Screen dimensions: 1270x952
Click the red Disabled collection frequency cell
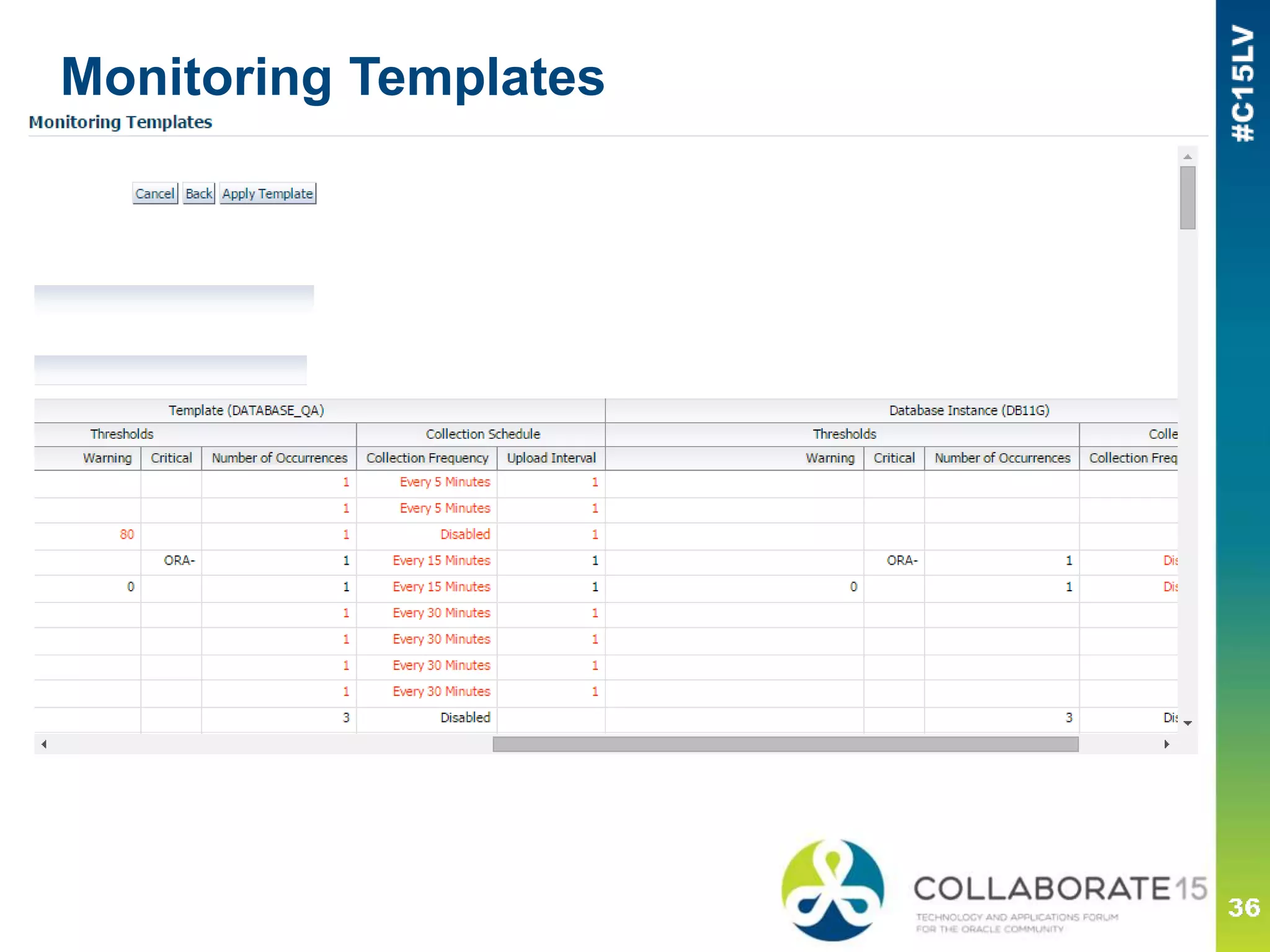click(465, 534)
